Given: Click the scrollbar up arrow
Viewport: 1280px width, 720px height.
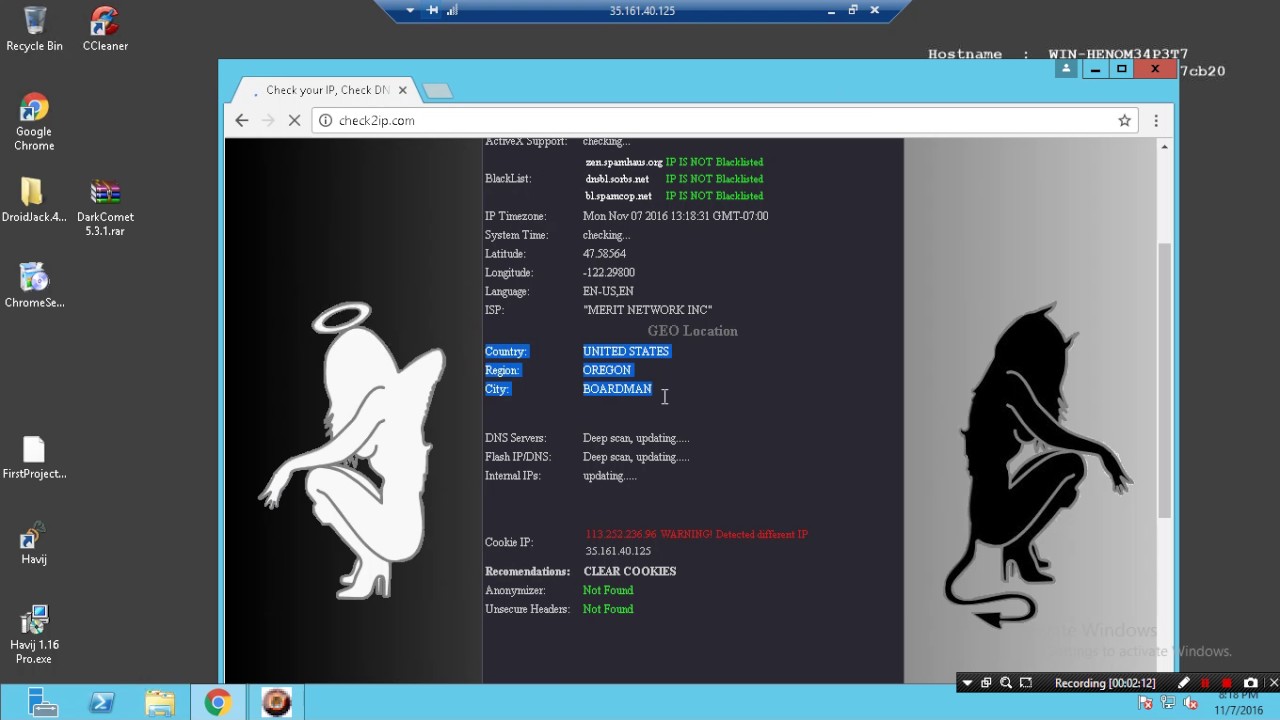Looking at the screenshot, I should pyautogui.click(x=1164, y=147).
